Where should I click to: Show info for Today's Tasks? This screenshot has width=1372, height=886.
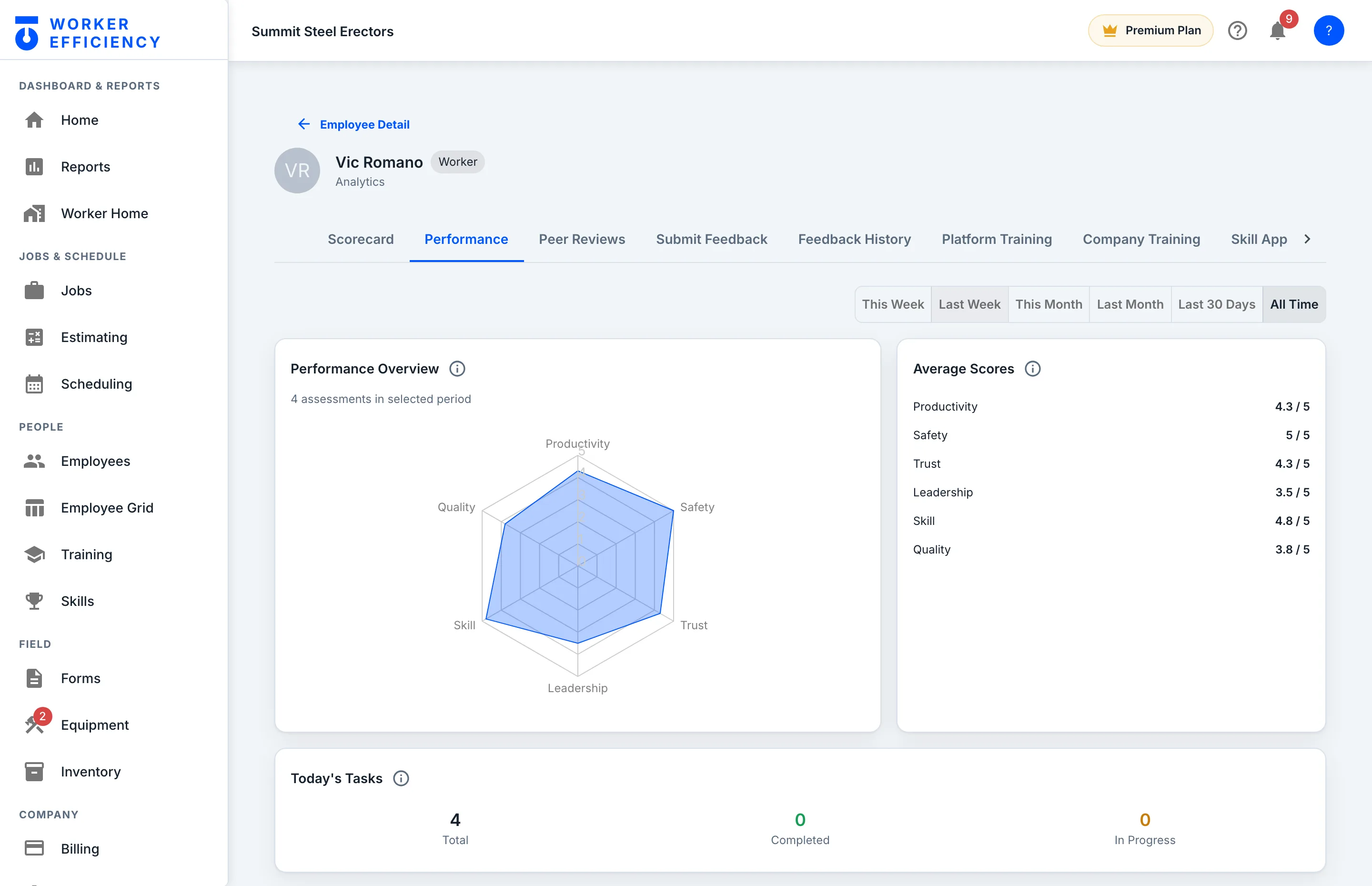click(x=401, y=778)
